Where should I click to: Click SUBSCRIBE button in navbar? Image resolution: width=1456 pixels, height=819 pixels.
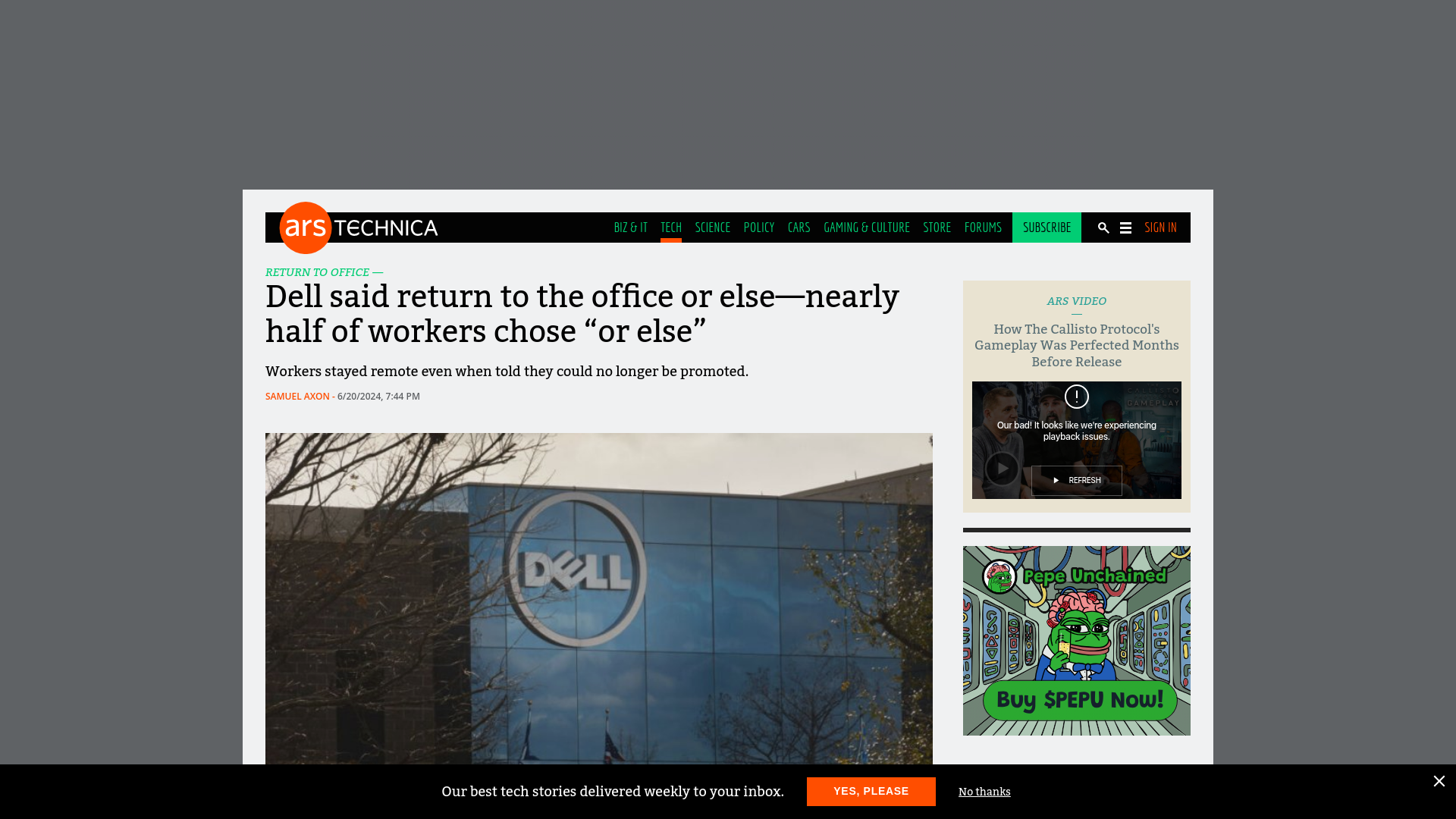pos(1047,227)
